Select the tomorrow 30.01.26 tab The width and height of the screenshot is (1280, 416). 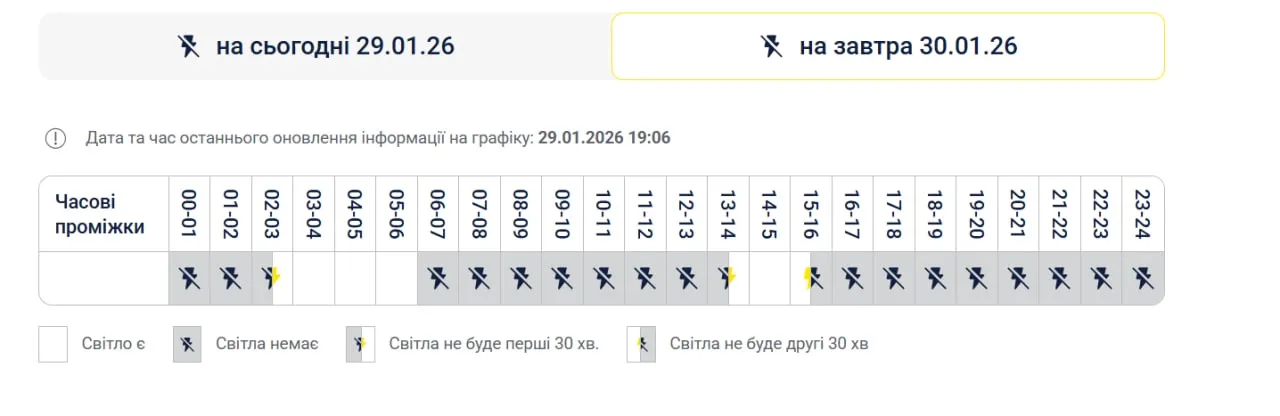(888, 46)
